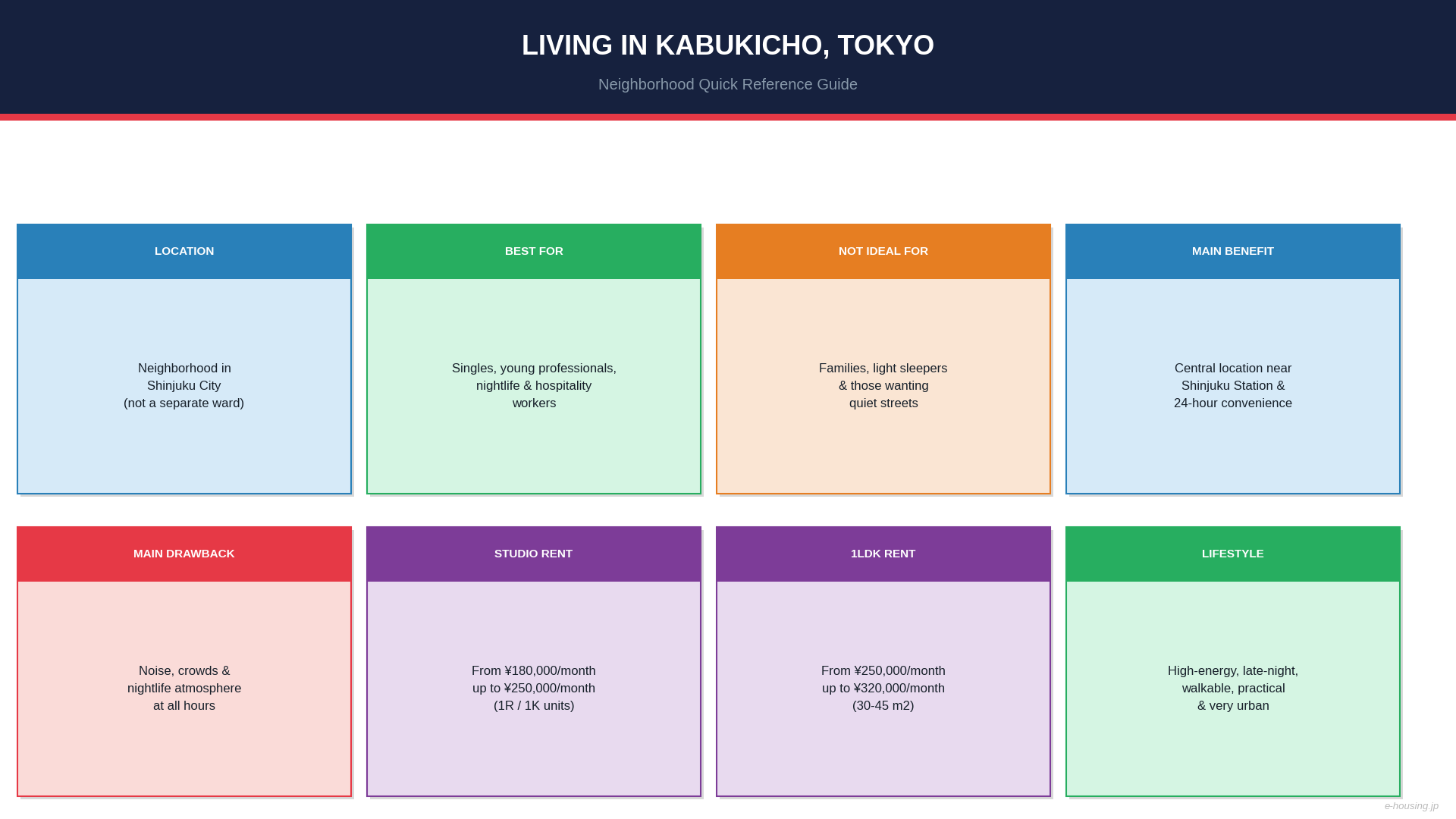Viewport: 1456px width, 819px height.
Task: Click the text "From ¥250,000/month" in 1LDK card
Action: (883, 671)
